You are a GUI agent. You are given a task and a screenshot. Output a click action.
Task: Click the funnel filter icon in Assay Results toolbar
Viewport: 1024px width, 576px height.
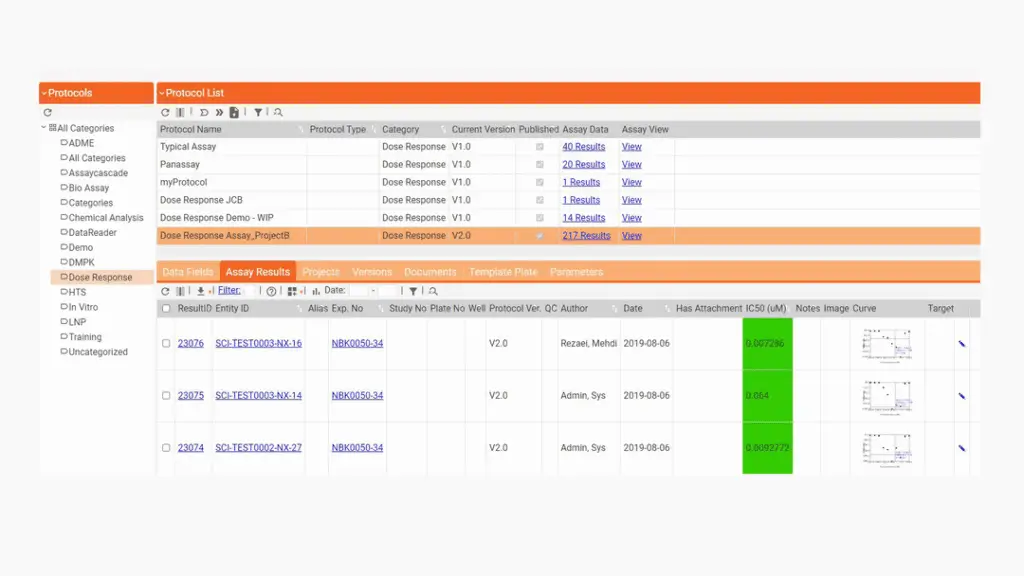point(413,291)
